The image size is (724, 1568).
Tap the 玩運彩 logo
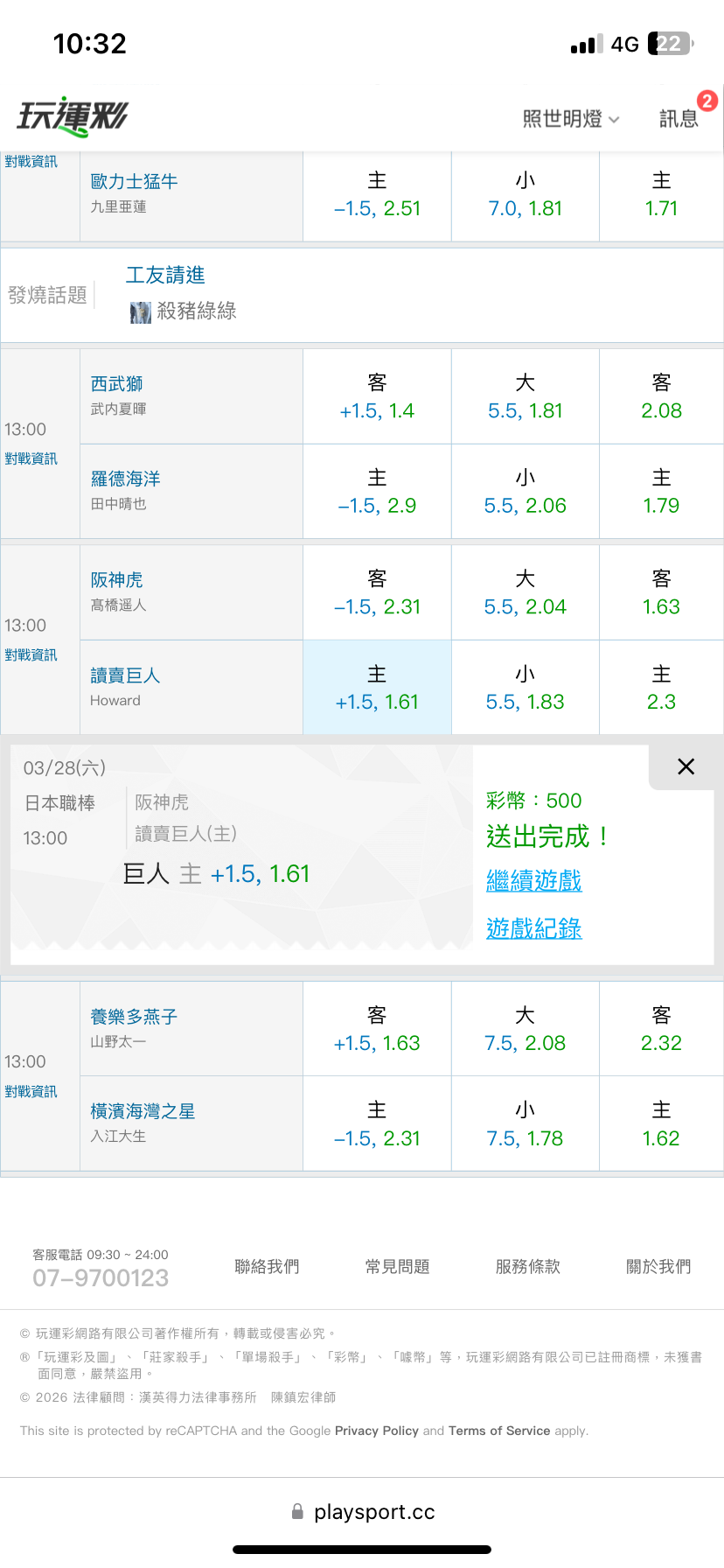(73, 116)
